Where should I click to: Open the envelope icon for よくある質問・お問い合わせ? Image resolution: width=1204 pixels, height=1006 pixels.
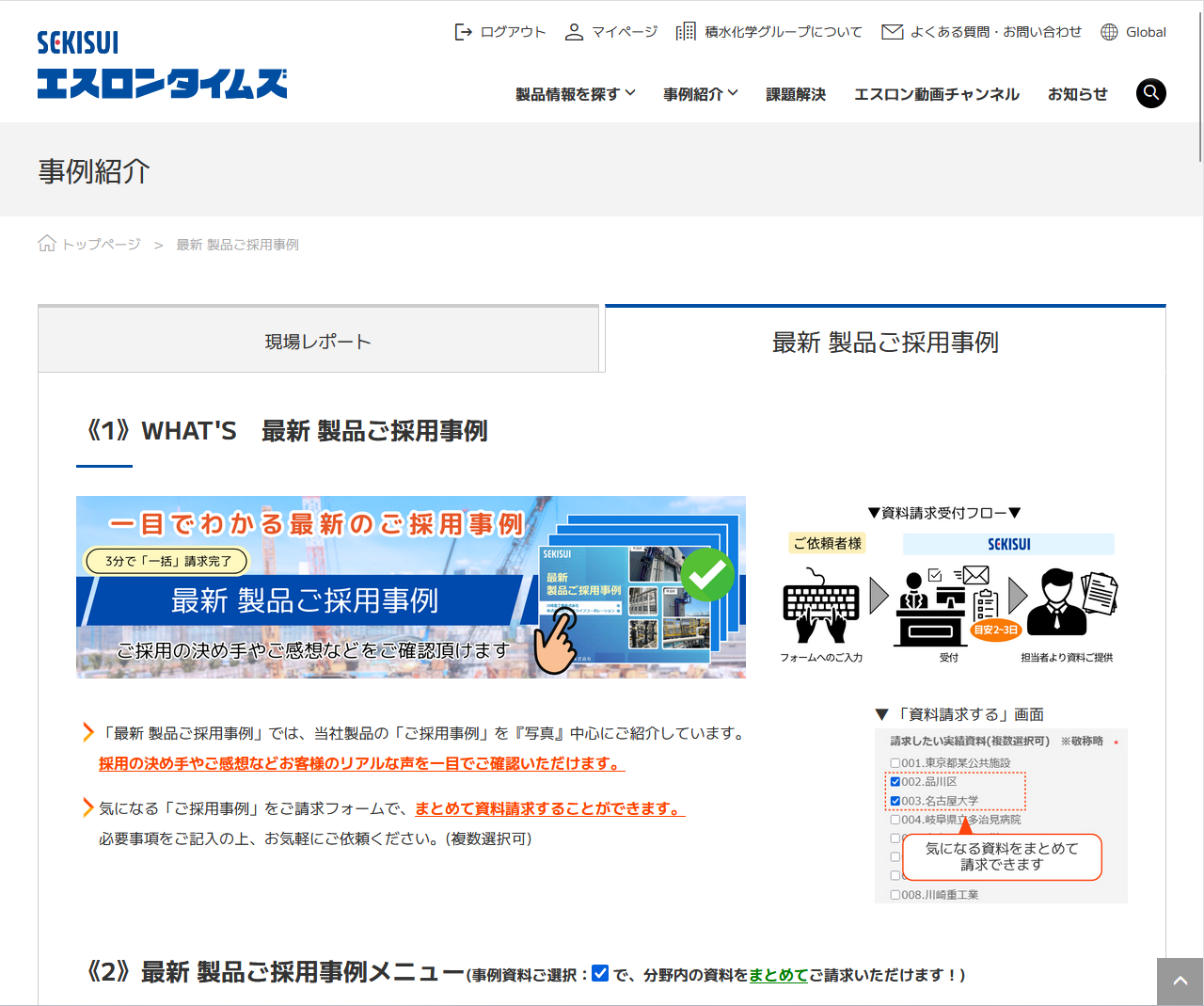coord(891,31)
